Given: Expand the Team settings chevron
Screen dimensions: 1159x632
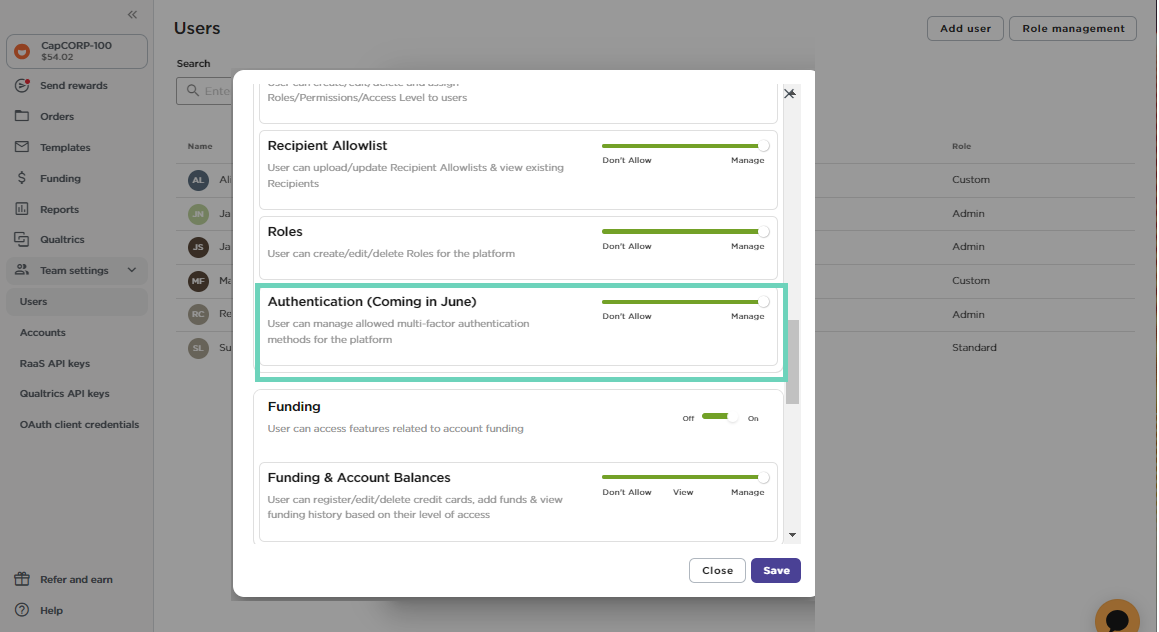Looking at the screenshot, I should [132, 270].
